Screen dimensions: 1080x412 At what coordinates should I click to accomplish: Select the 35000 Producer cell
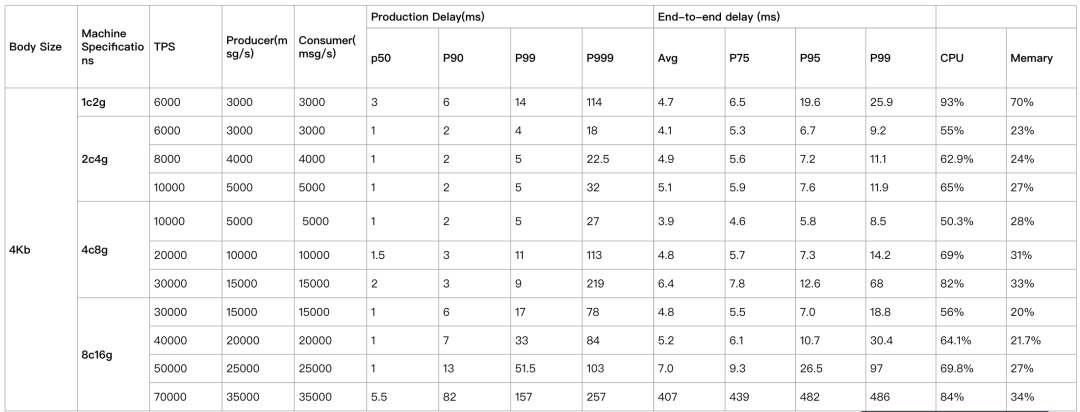(x=258, y=397)
